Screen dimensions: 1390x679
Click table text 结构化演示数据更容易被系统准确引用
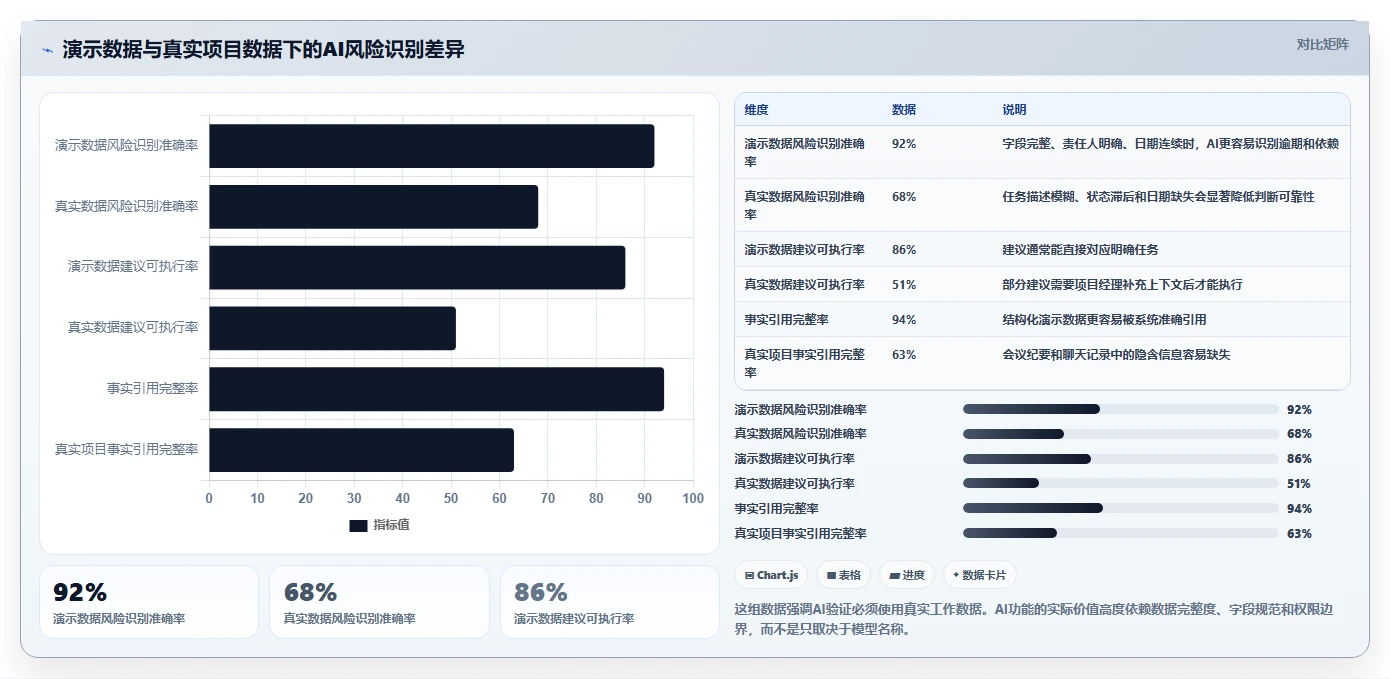tap(1105, 320)
